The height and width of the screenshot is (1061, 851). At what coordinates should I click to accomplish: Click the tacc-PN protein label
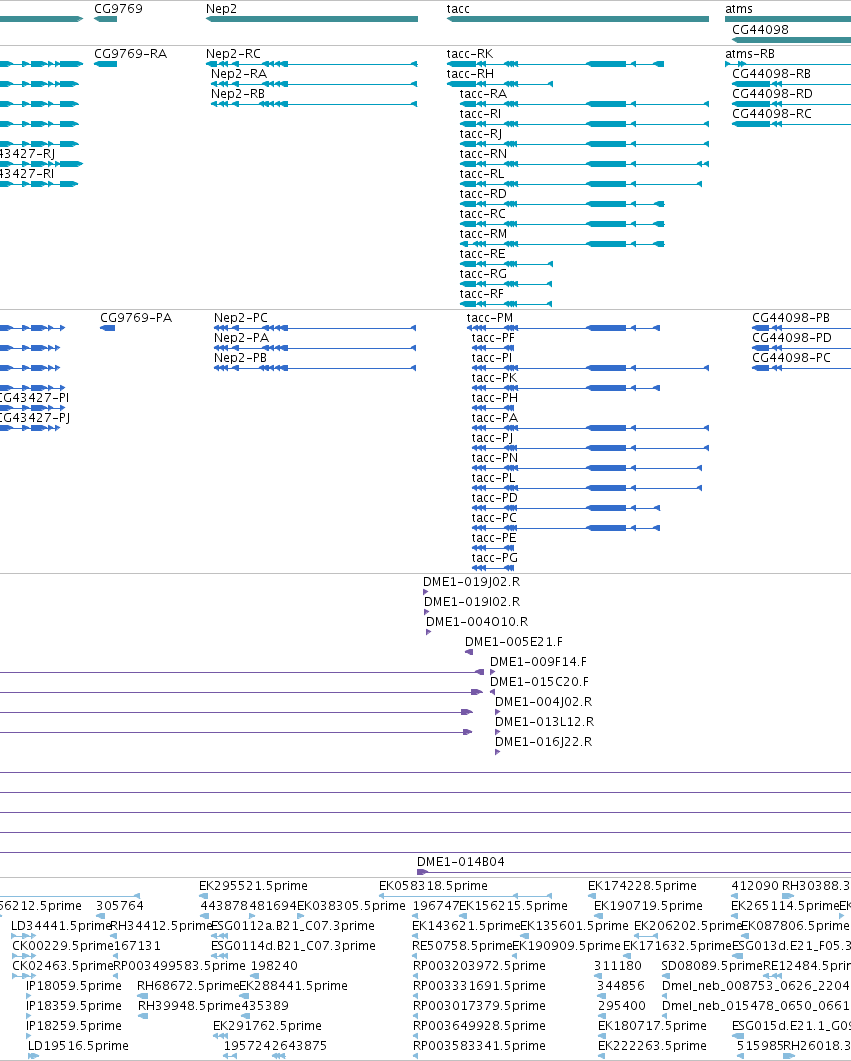[x=495, y=457]
